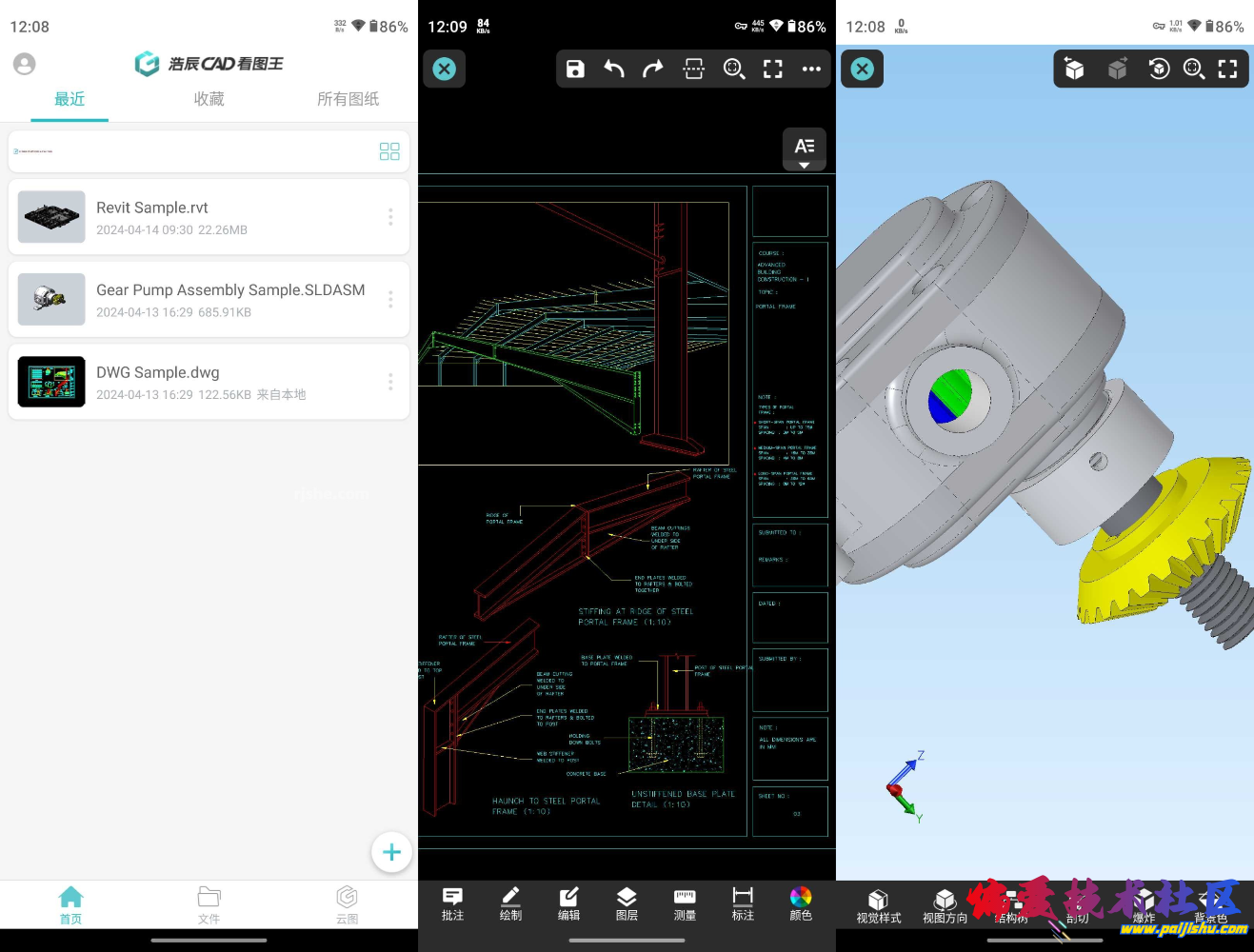
Task: Toggle grid view layout in the file list
Action: pyautogui.click(x=389, y=151)
